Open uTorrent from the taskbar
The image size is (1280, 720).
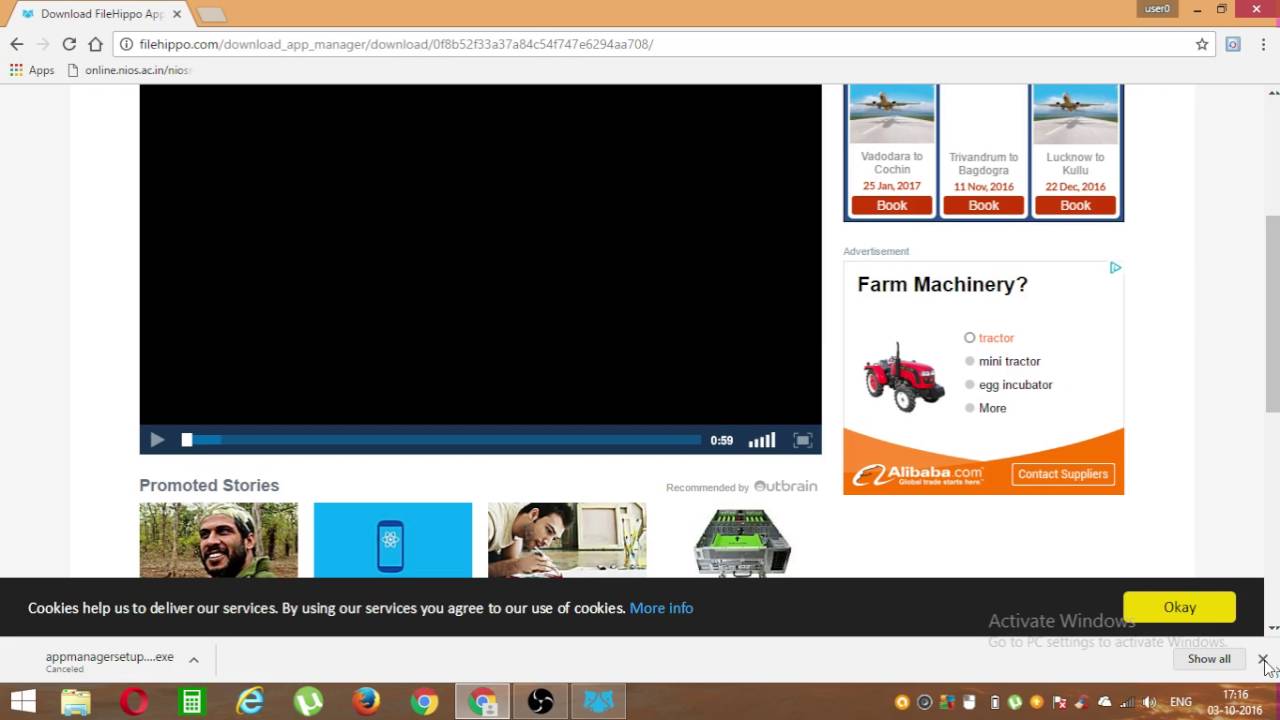(307, 701)
